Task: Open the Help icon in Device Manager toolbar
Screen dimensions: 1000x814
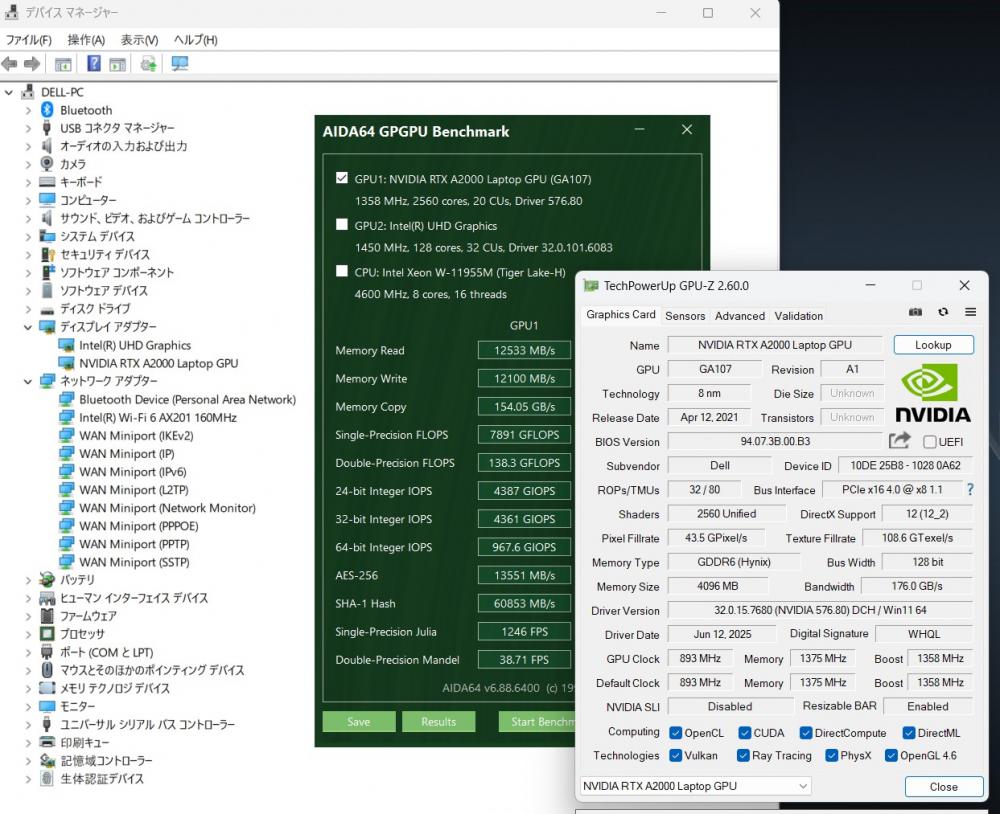Action: click(94, 63)
